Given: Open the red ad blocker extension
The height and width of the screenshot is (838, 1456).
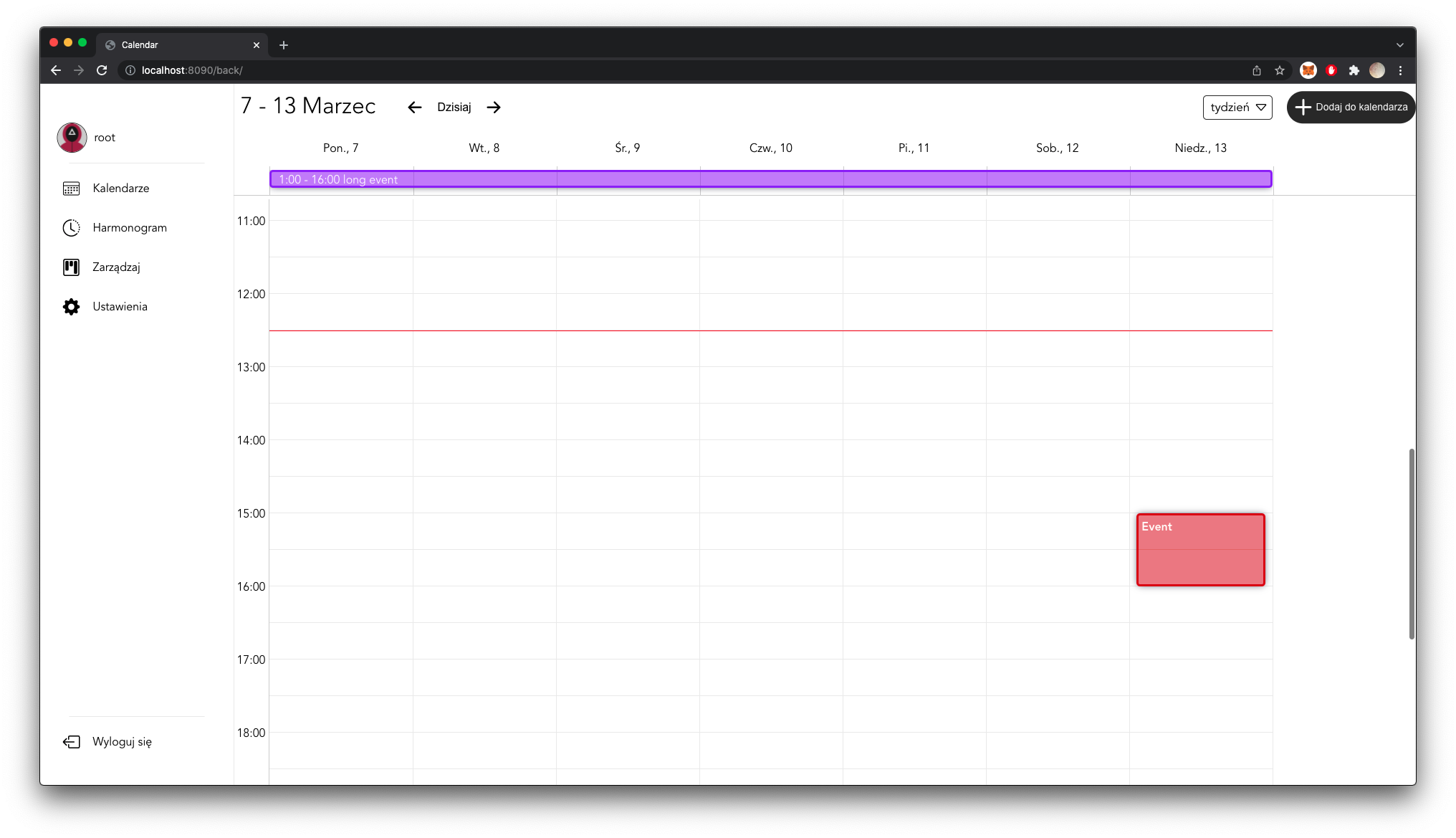Looking at the screenshot, I should 1331,70.
